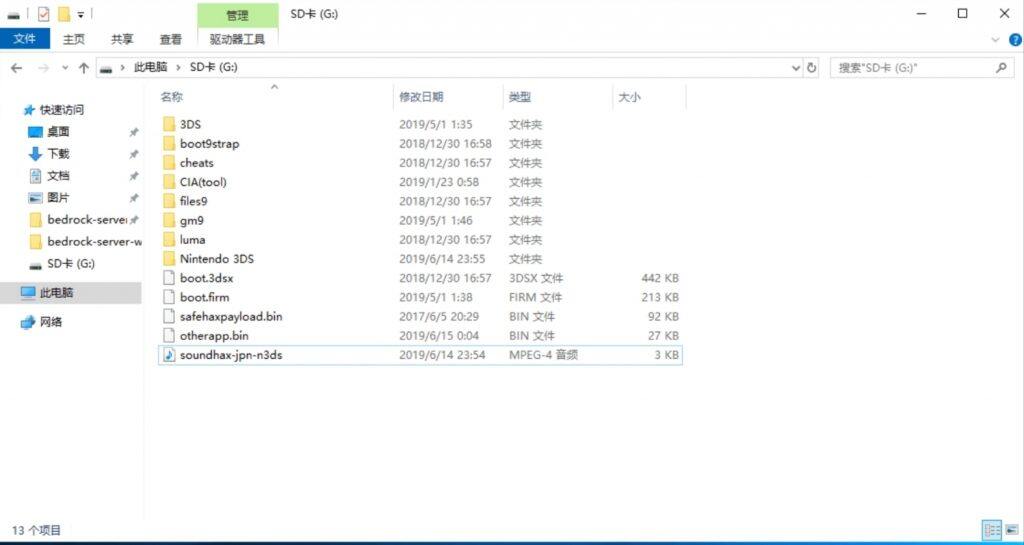Click 此电脑 in the address bar
This screenshot has width=1024, height=545.
(x=150, y=67)
